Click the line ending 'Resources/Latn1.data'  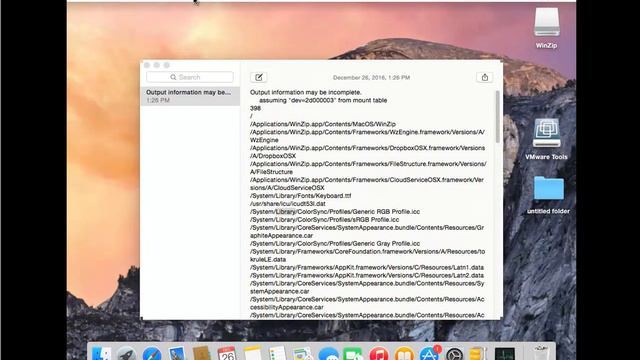pyautogui.click(x=367, y=267)
